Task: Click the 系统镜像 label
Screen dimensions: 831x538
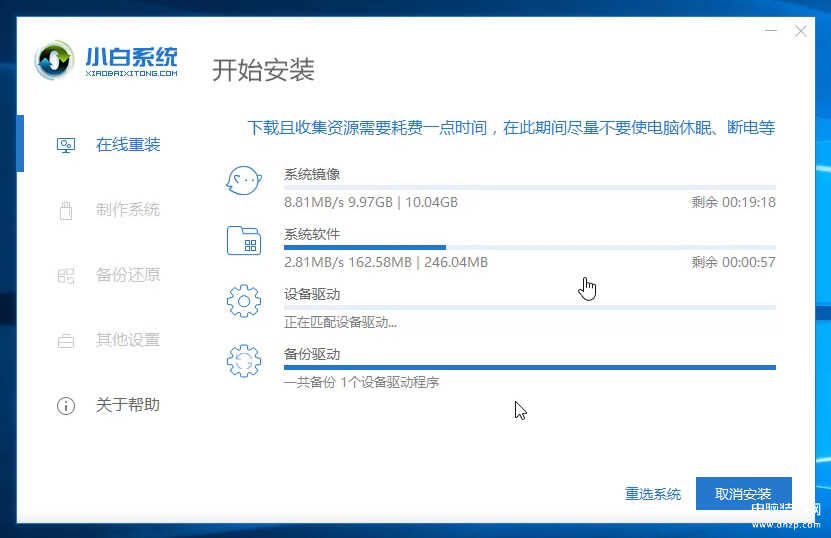Action: [312, 174]
